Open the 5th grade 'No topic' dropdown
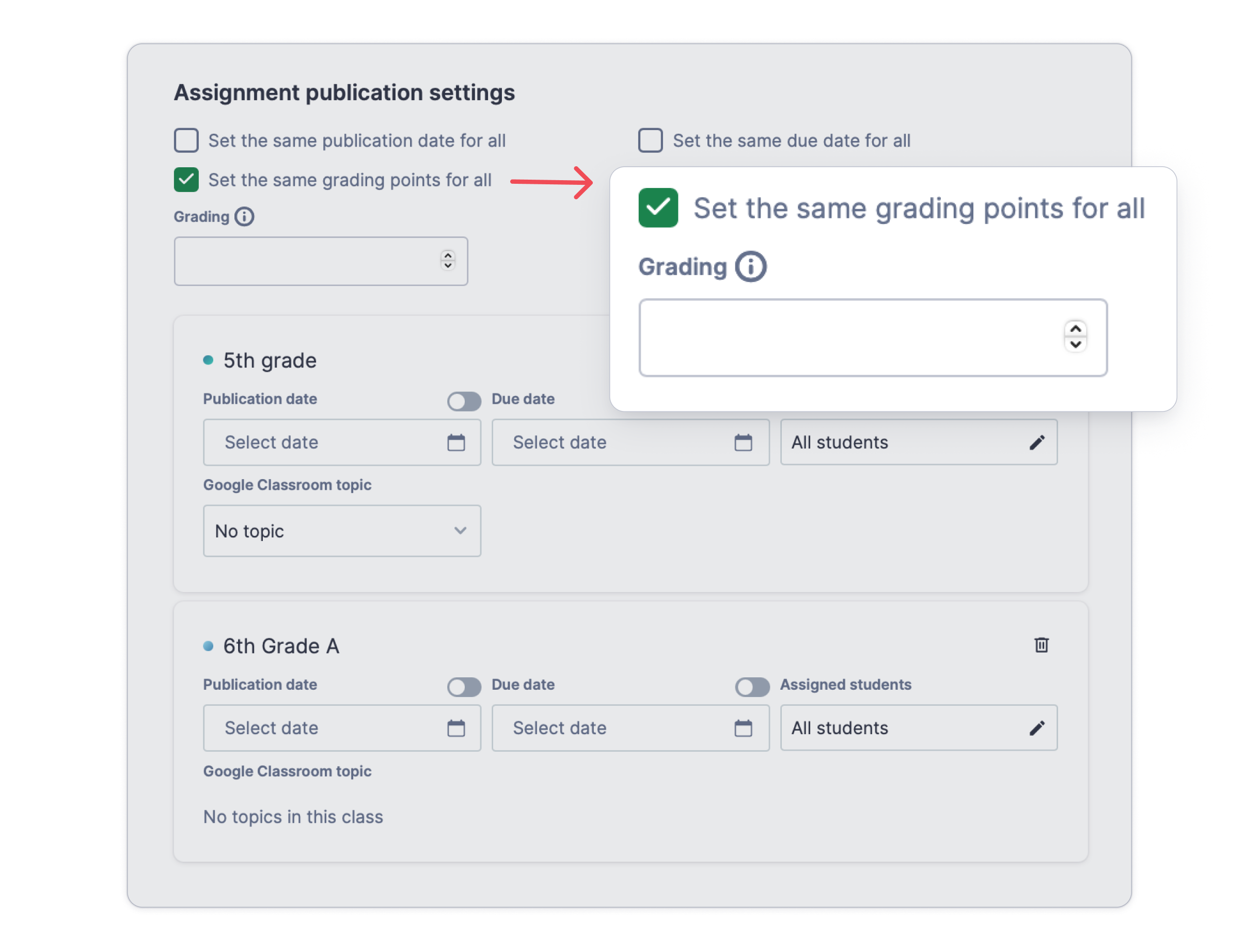This screenshot has height=952, width=1260. coord(342,531)
